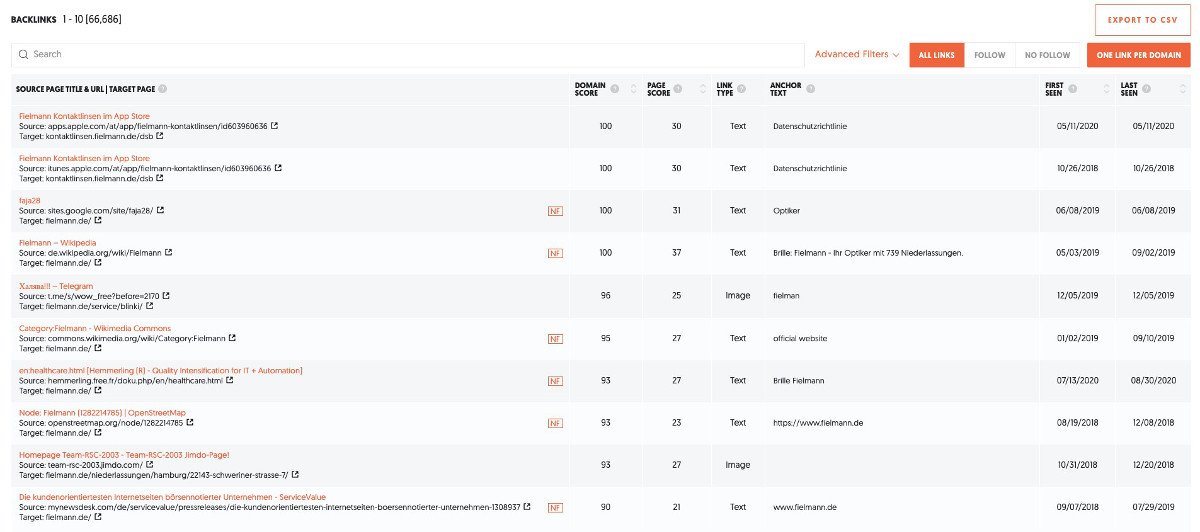Click help icon next to Page Score

(677, 89)
